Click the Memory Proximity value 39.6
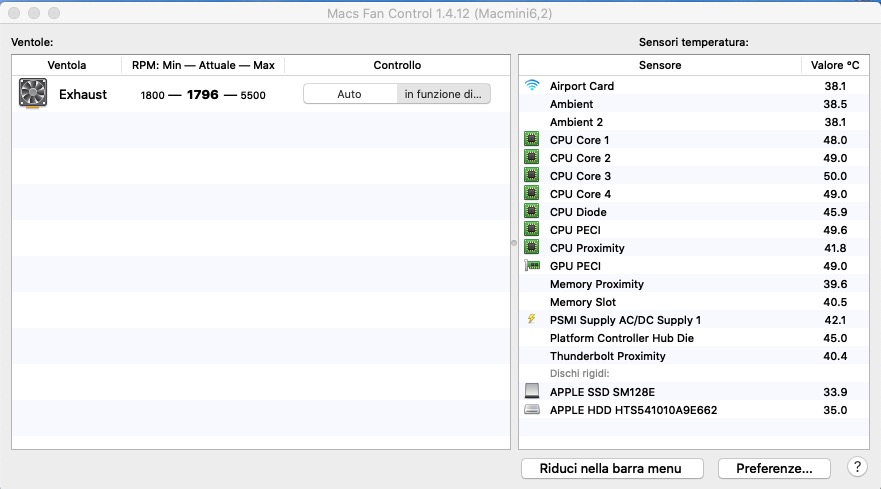Viewport: 881px width, 489px height. 835,284
